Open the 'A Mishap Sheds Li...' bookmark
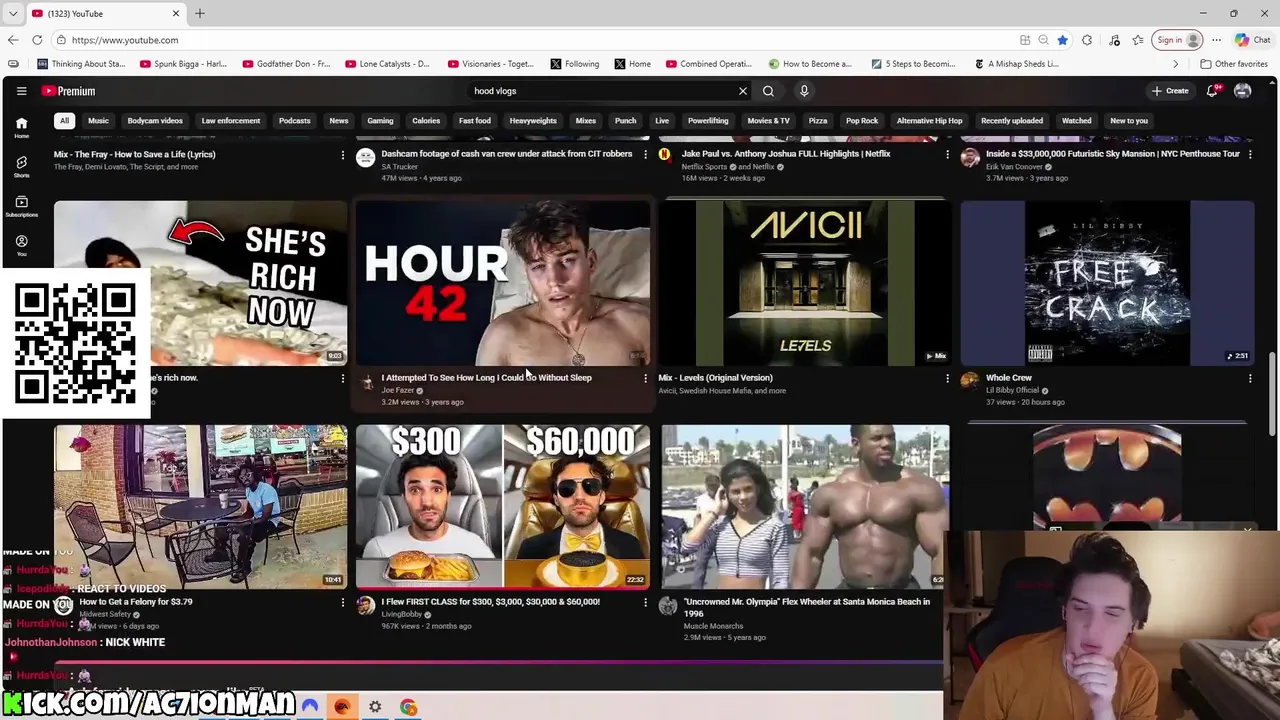 tap(1015, 64)
